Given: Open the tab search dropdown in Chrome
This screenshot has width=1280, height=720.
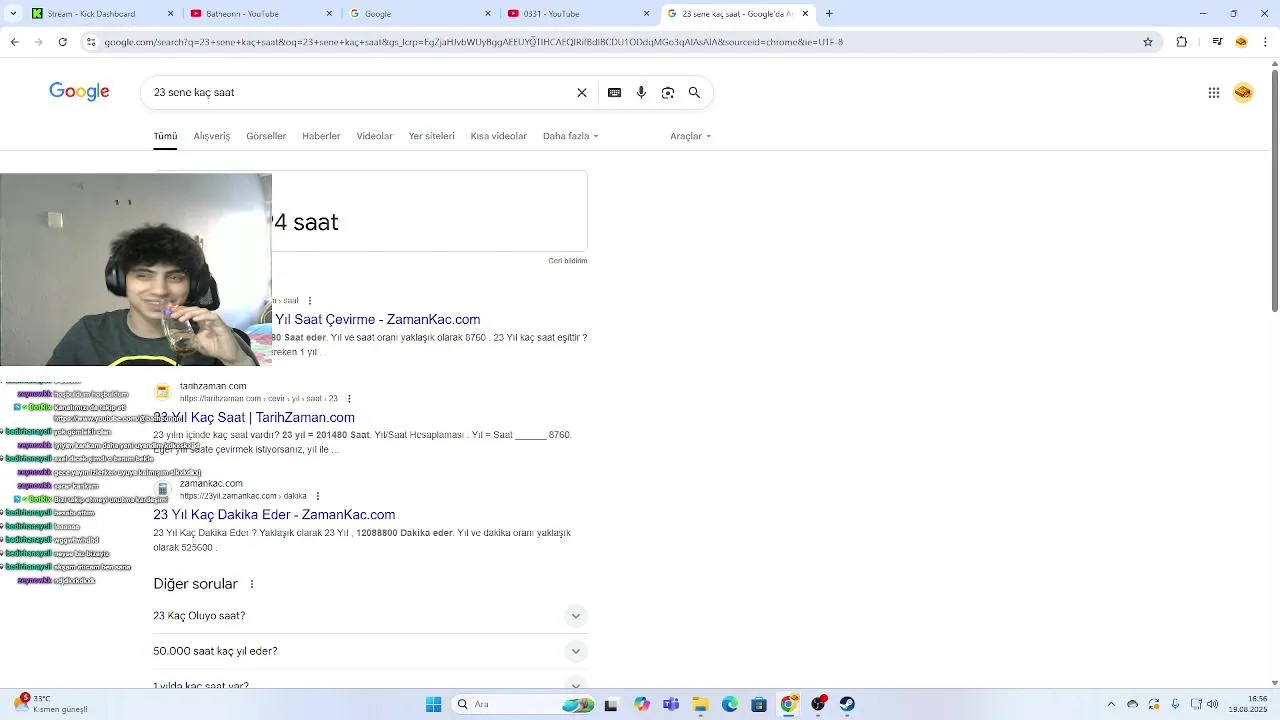Looking at the screenshot, I should (x=14, y=14).
